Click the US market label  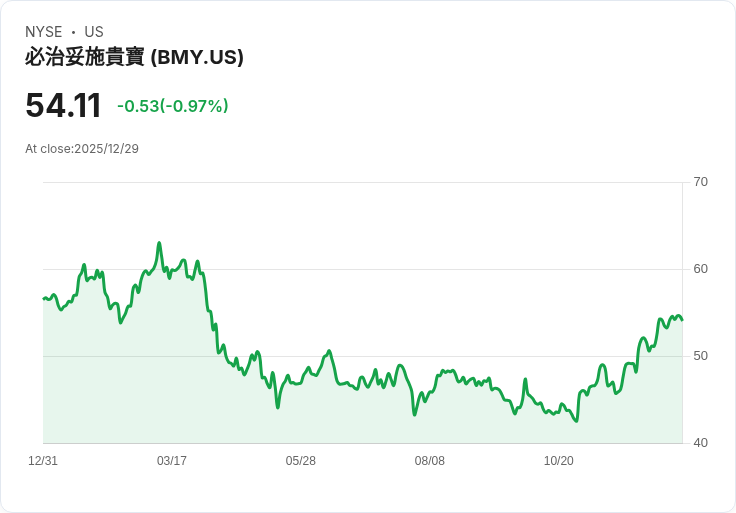[94, 32]
